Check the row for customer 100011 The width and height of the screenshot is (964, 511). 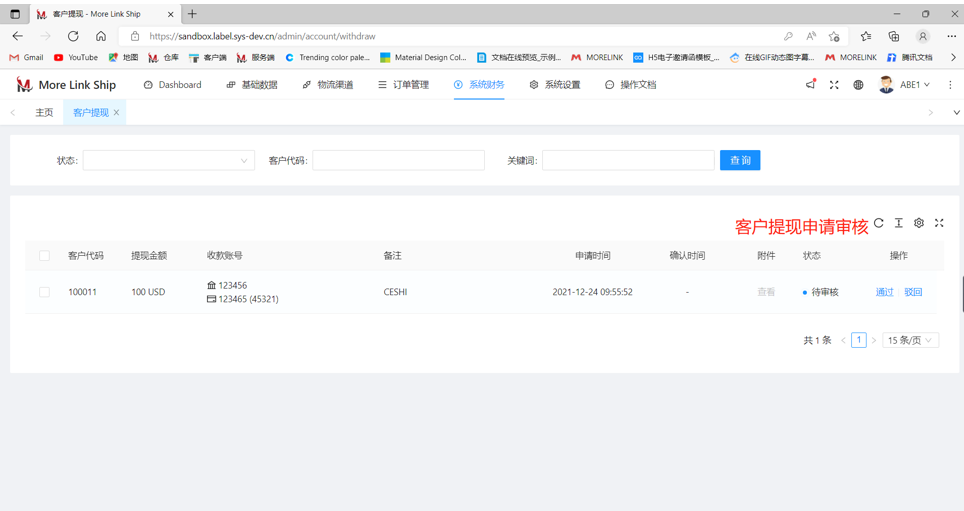44,292
